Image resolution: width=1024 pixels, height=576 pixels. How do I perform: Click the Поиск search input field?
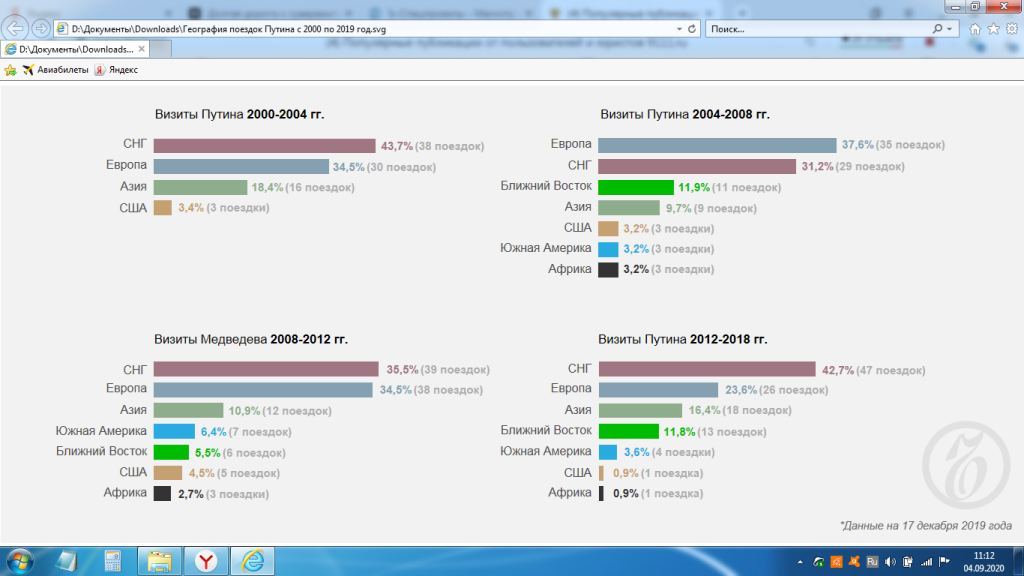820,29
